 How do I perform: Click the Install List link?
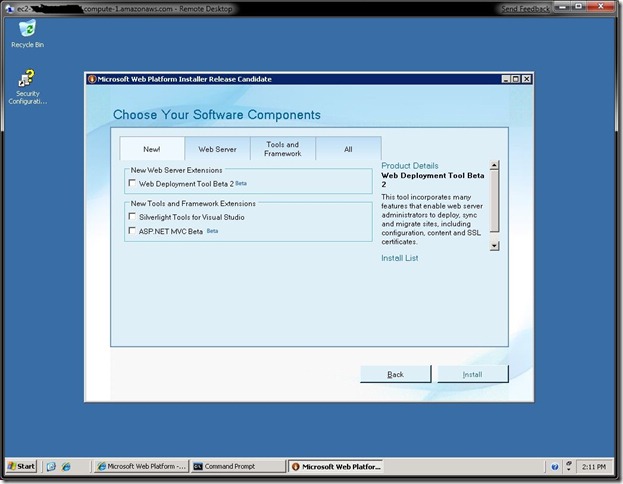(x=399, y=258)
